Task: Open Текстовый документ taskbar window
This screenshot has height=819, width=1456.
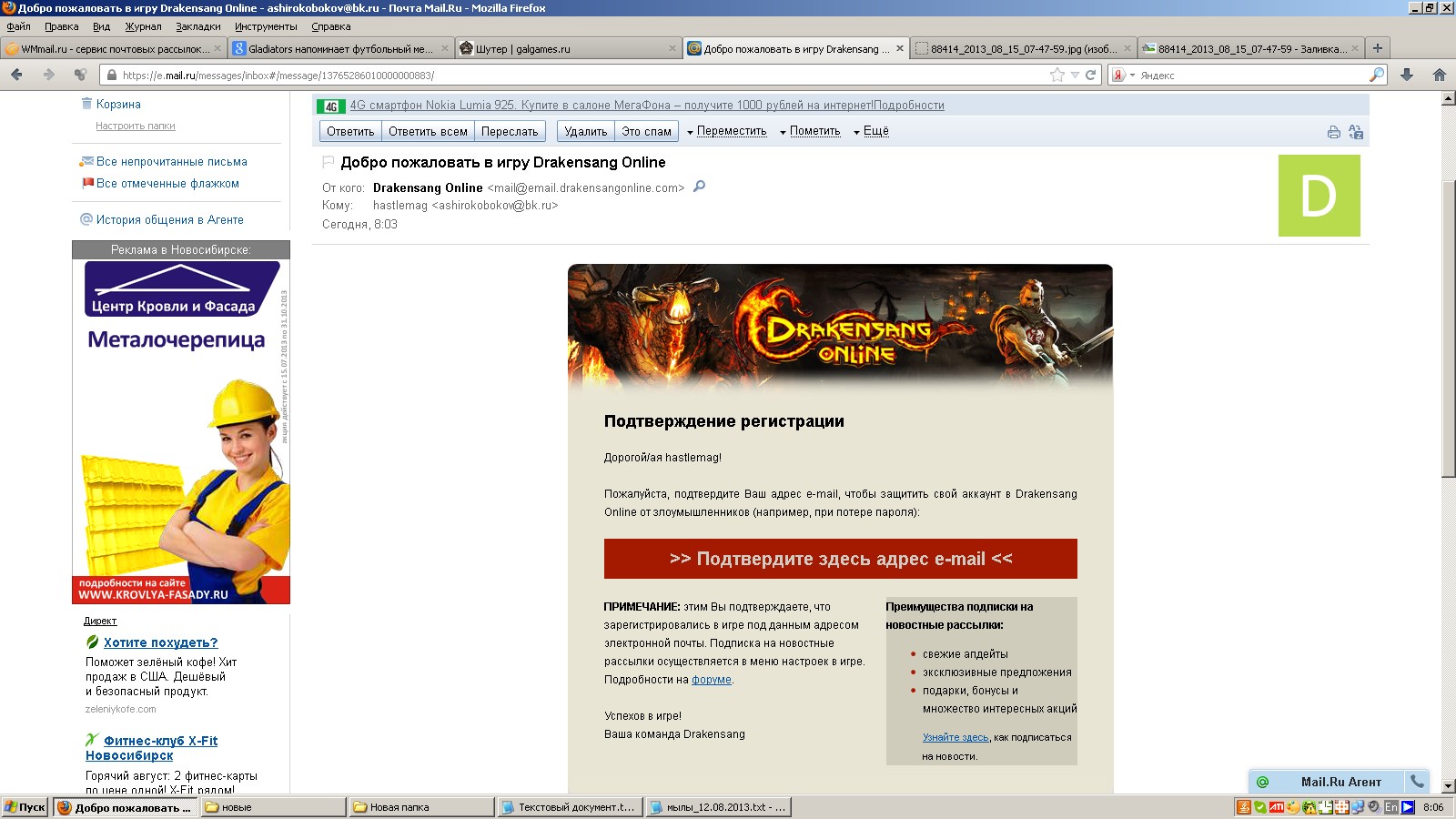Action: coord(570,807)
